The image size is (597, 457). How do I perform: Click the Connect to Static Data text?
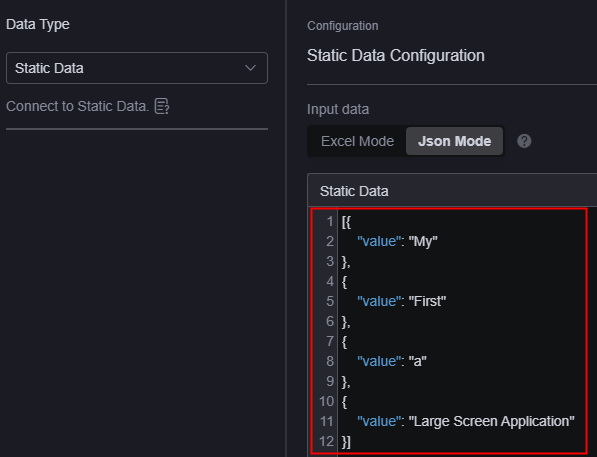click(x=78, y=106)
